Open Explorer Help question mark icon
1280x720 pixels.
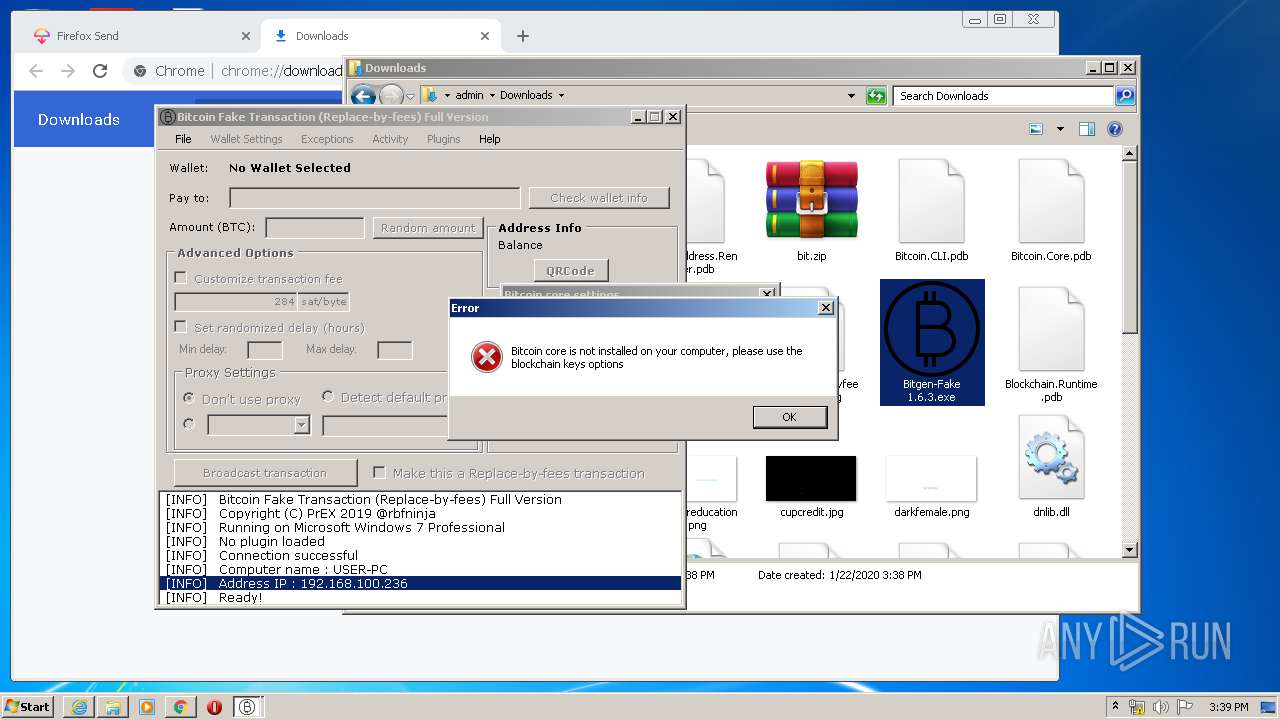(x=1115, y=129)
